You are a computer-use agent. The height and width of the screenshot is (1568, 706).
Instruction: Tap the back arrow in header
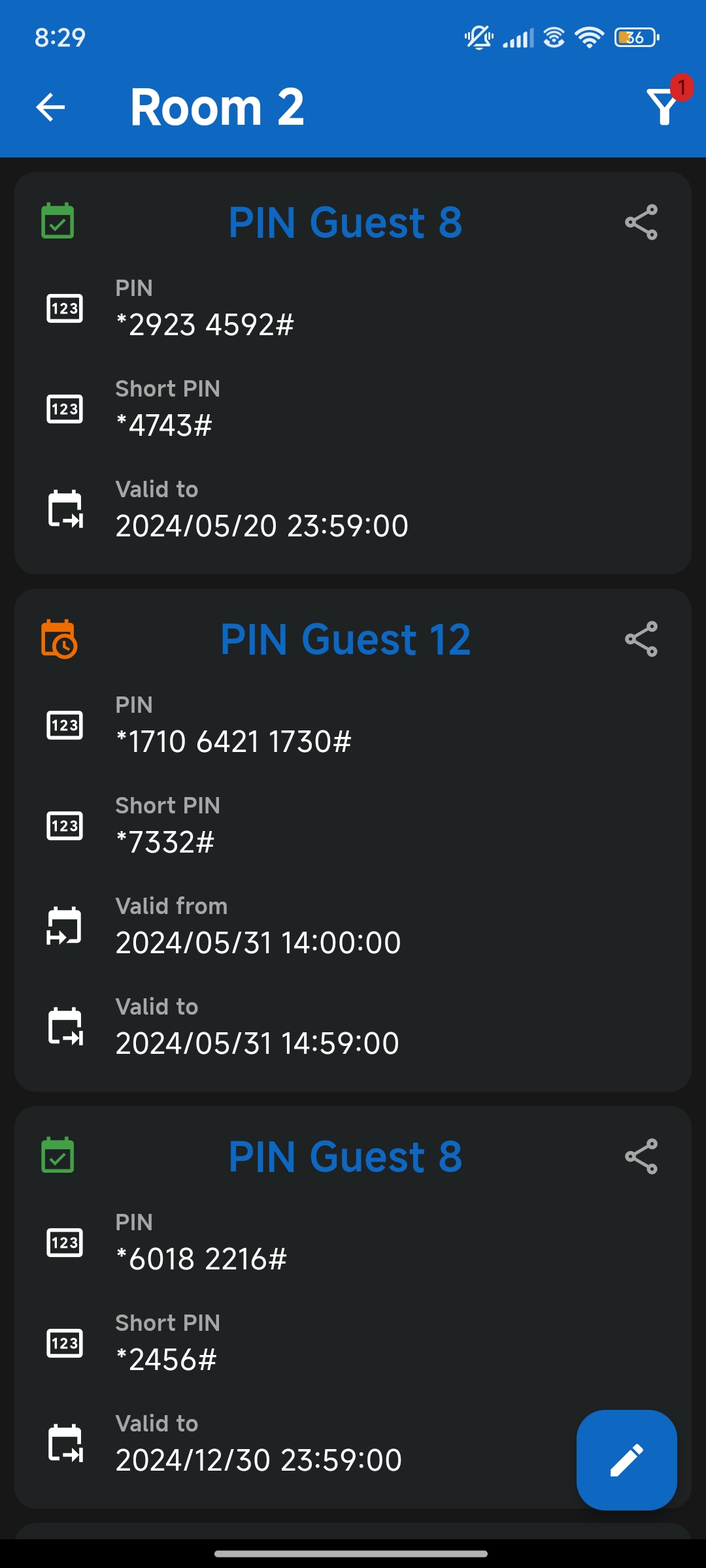[50, 107]
